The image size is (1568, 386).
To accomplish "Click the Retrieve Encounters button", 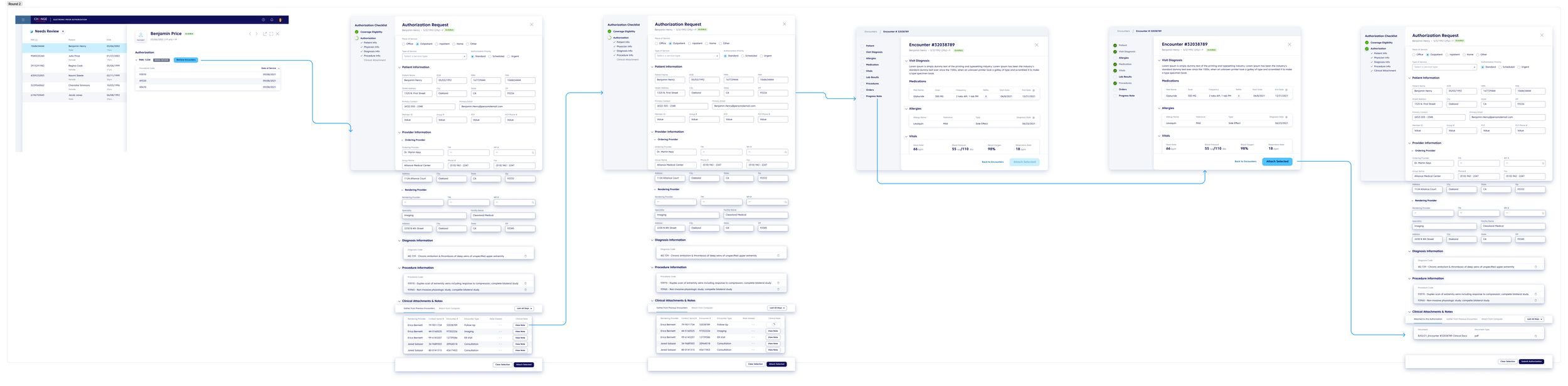I will (186, 60).
